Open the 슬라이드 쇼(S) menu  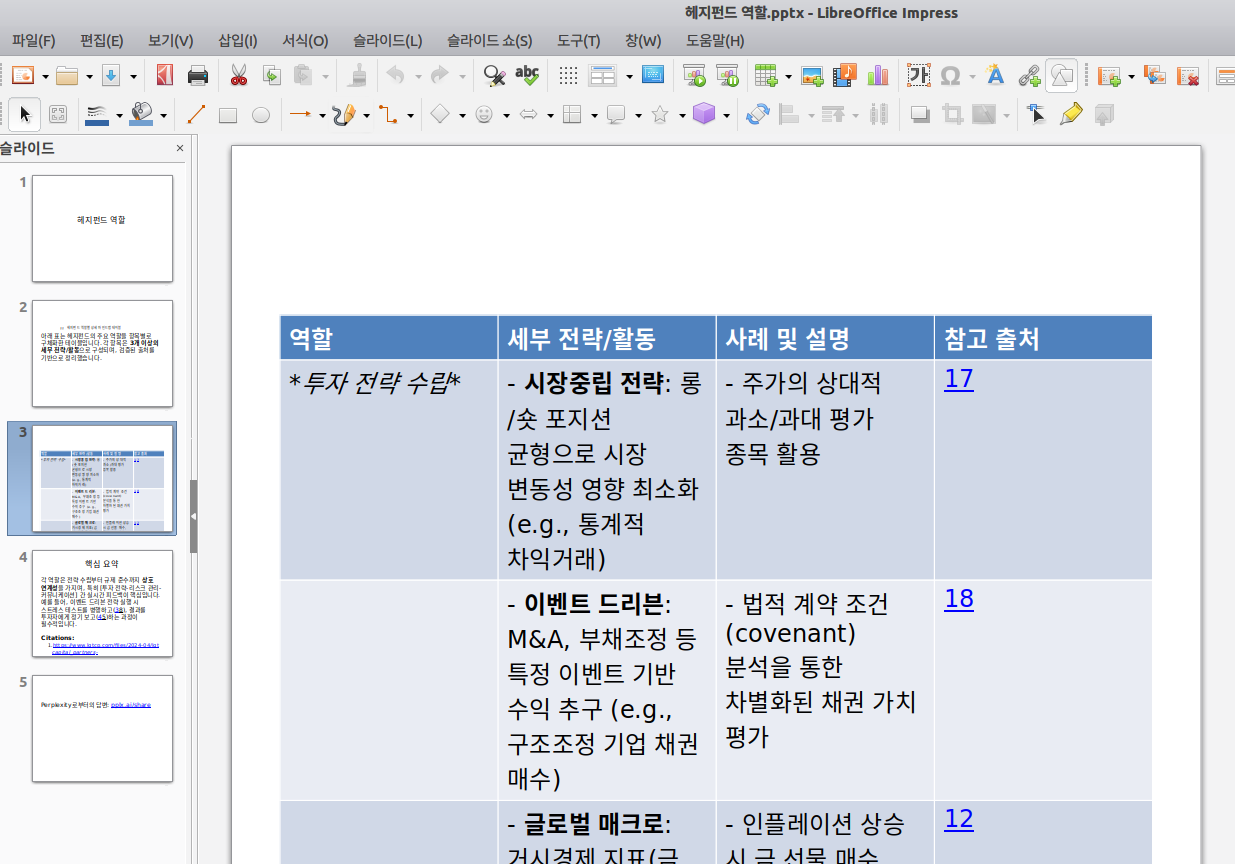pos(489,41)
